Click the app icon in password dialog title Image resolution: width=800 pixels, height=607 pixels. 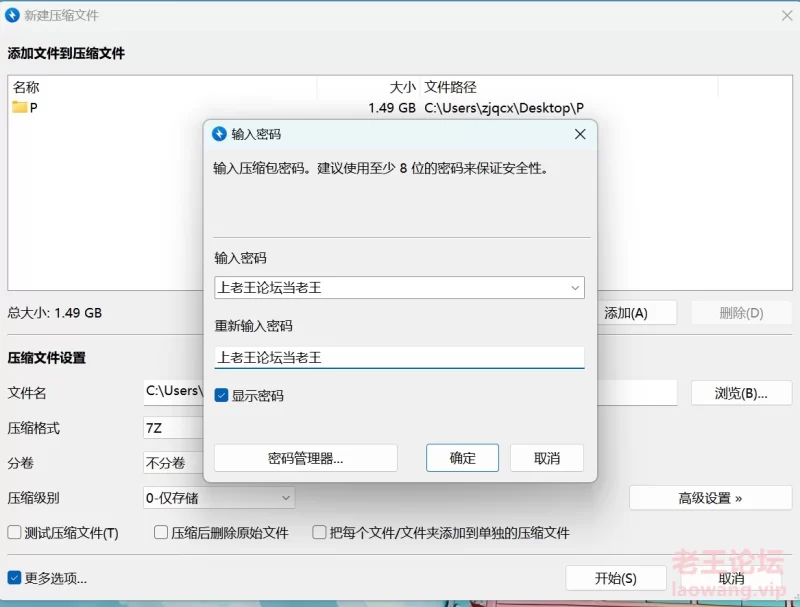219,134
